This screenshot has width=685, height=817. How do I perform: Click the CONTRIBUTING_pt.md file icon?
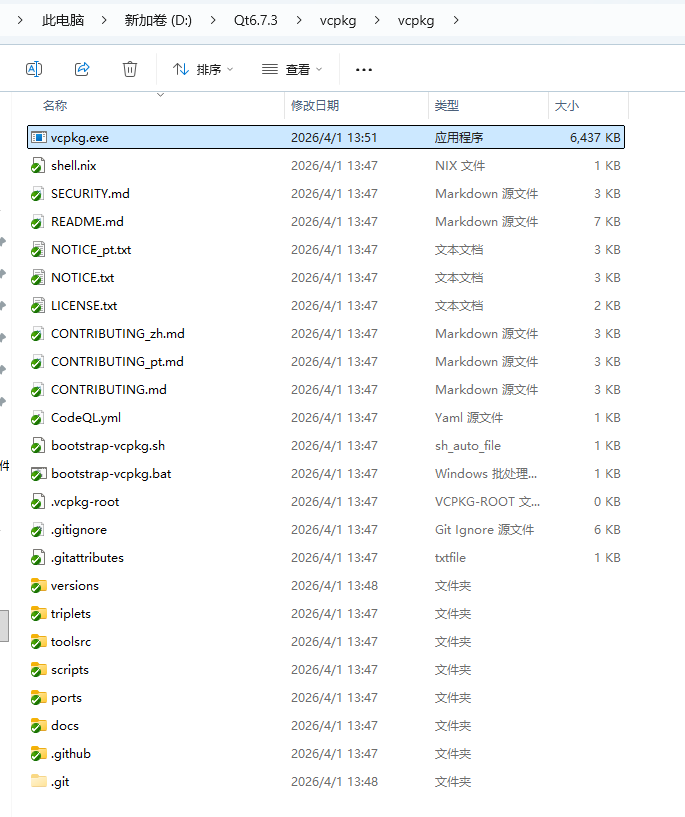[x=38, y=362]
